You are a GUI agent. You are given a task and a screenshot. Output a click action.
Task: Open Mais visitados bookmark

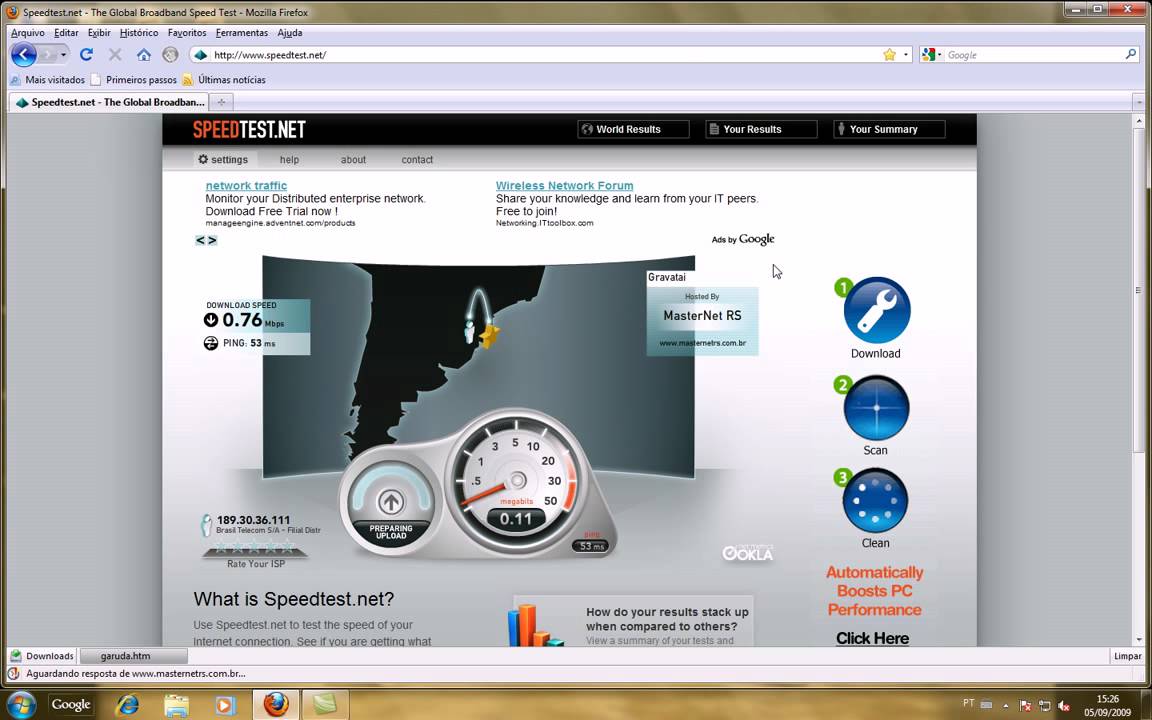(x=48, y=79)
